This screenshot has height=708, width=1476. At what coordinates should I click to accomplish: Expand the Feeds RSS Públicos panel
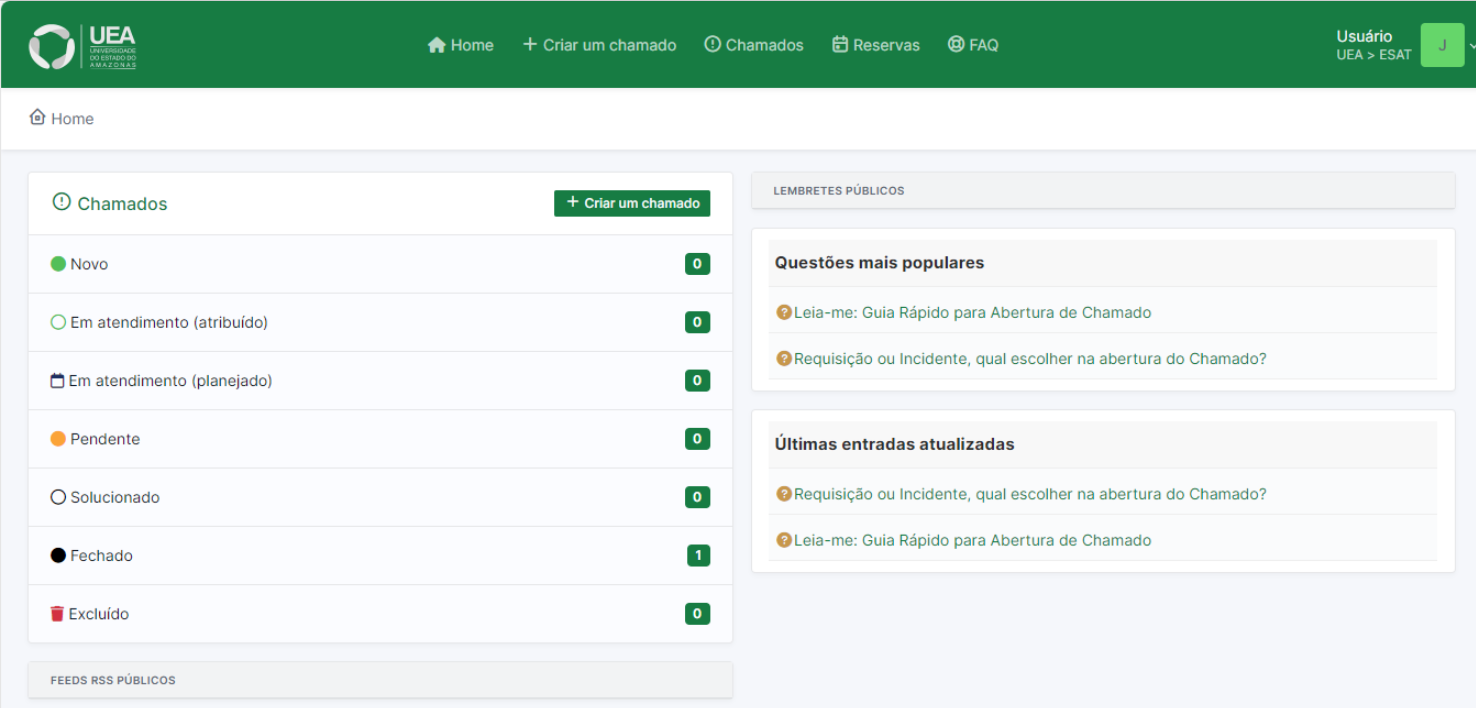coord(380,680)
